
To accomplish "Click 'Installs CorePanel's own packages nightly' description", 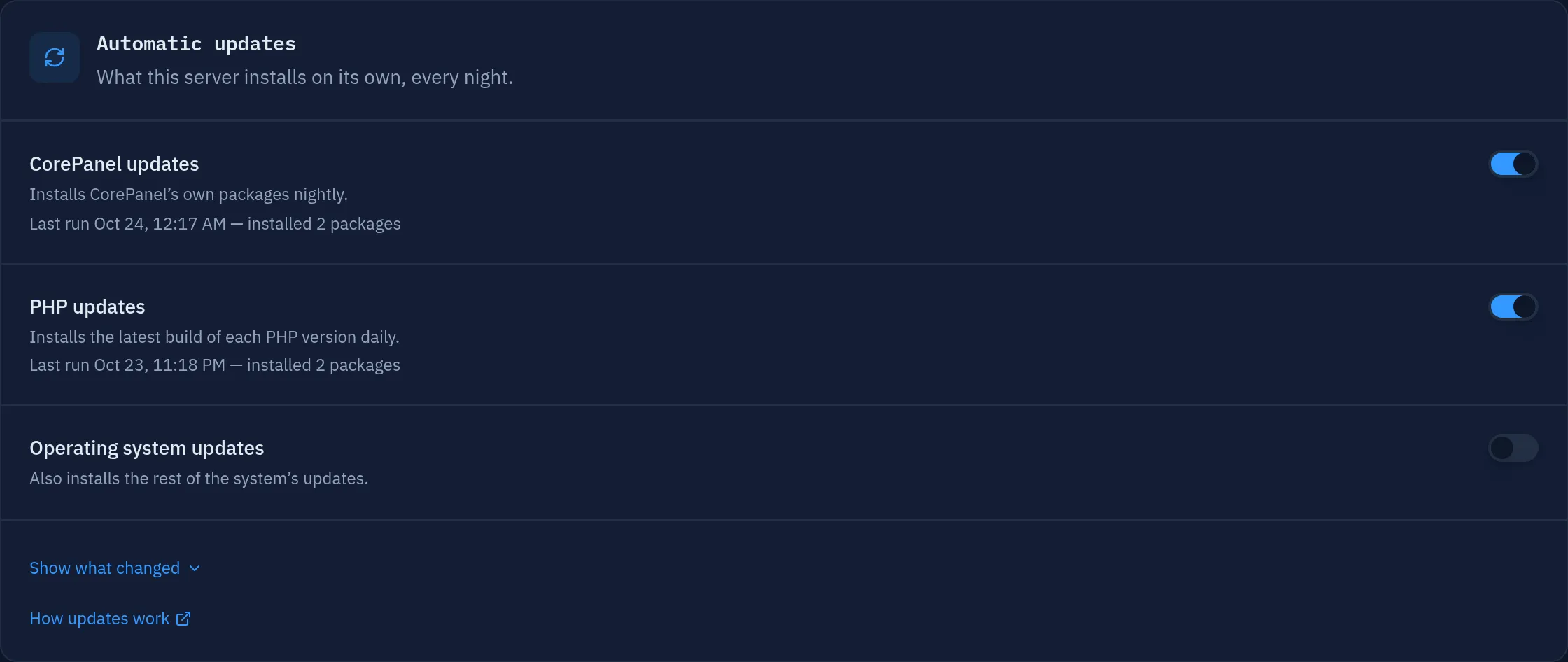I will pos(188,195).
